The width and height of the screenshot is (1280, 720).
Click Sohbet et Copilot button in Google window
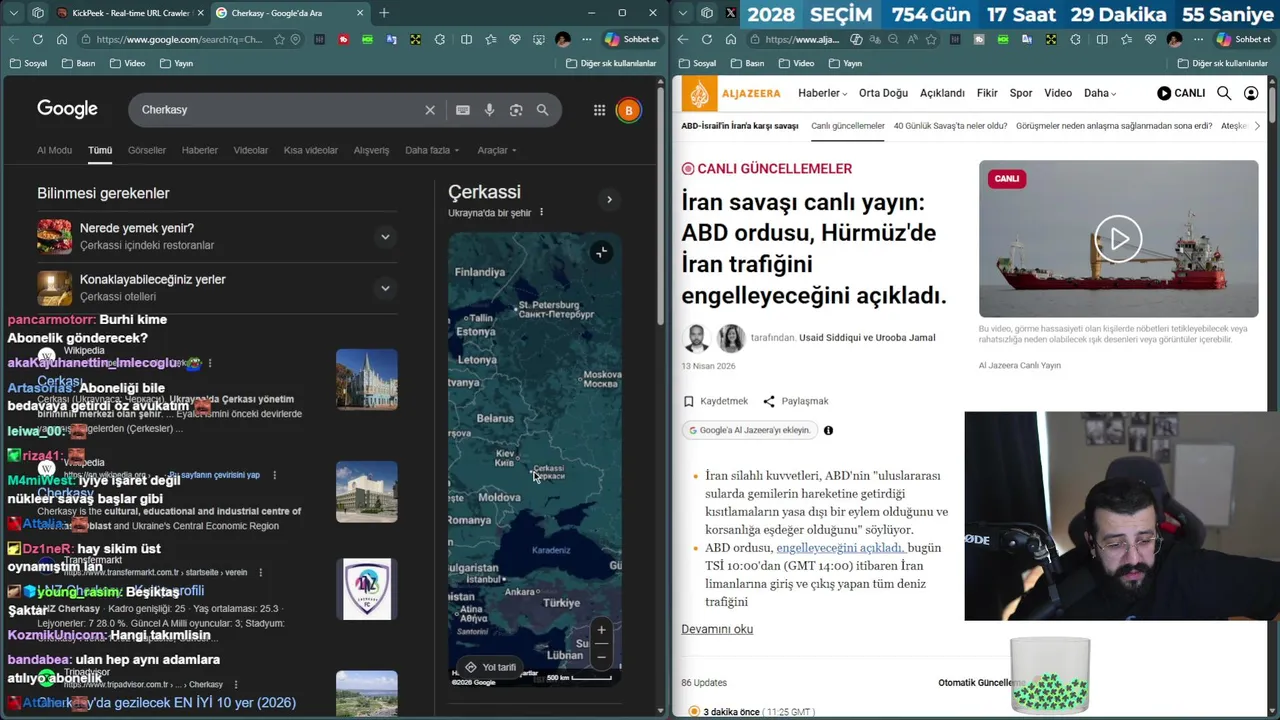[633, 39]
